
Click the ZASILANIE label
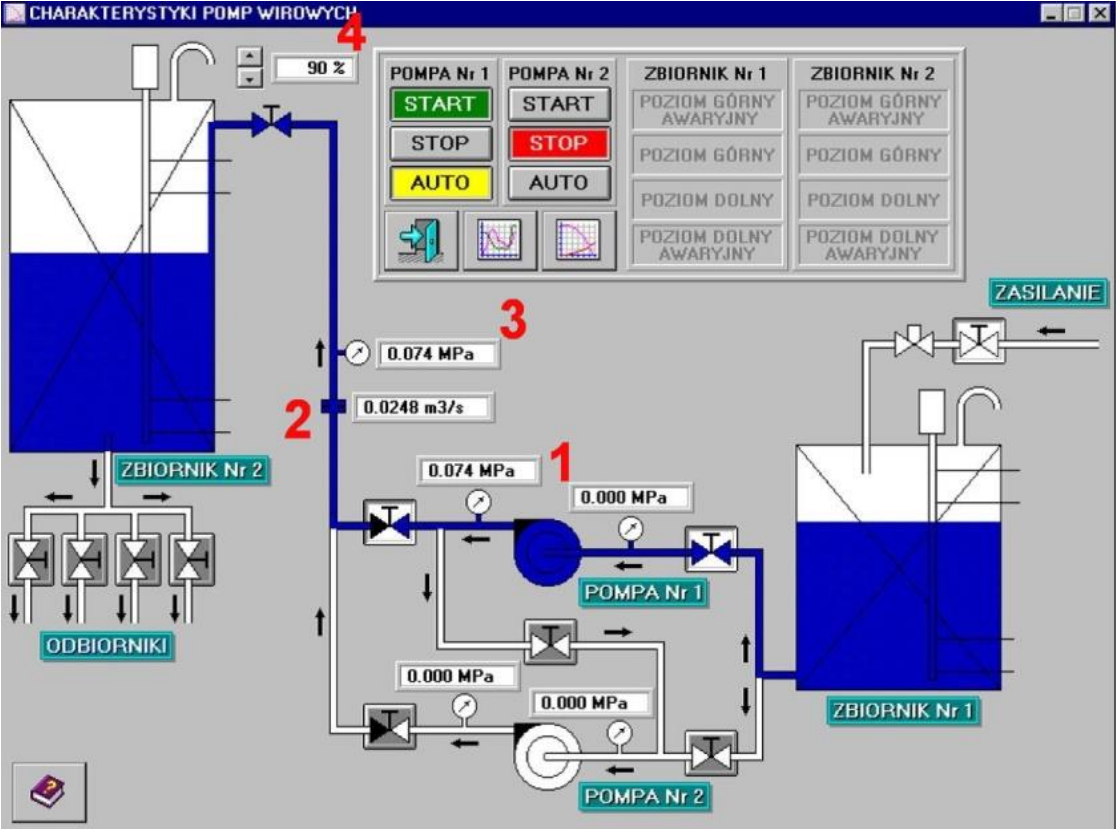[x=1048, y=292]
